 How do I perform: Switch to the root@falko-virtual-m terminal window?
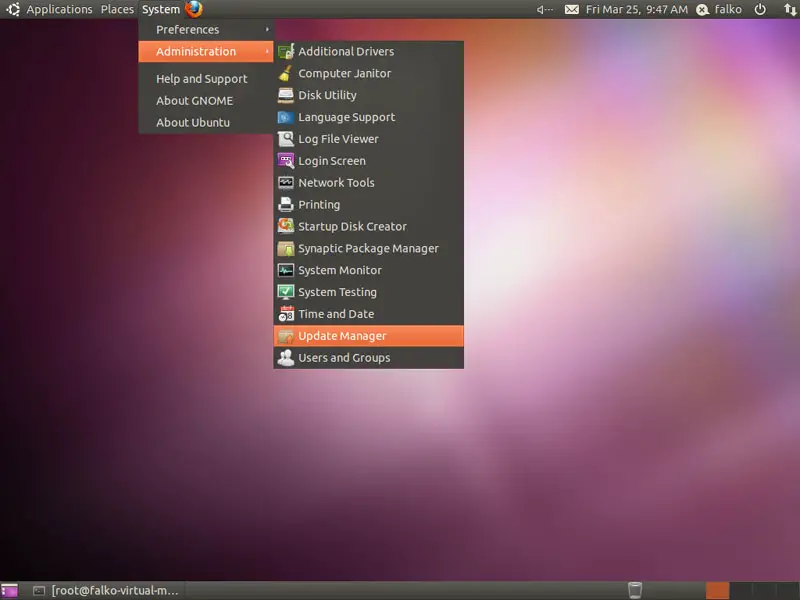106,591
